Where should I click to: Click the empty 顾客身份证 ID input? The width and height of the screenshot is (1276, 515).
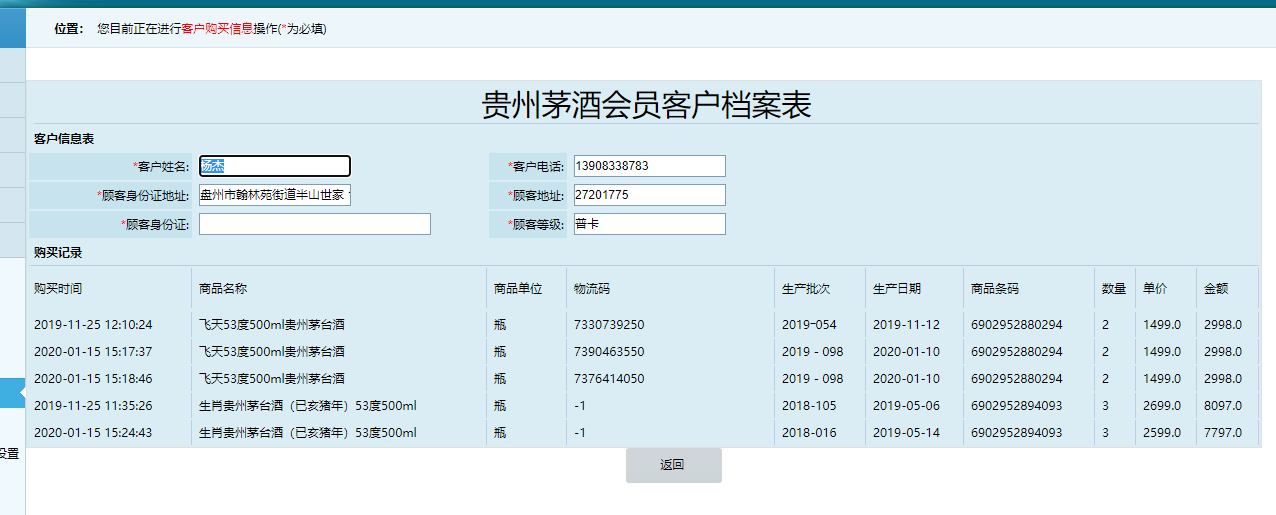click(314, 224)
